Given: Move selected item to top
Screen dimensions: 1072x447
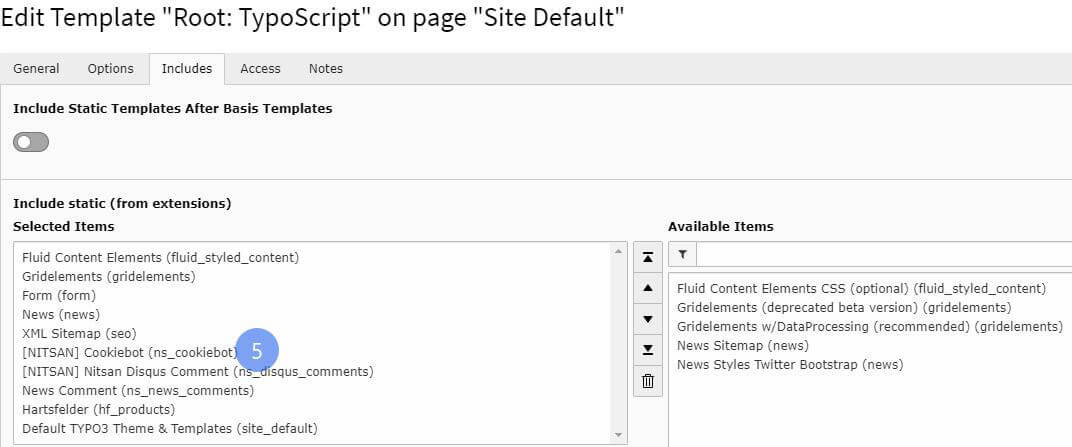Looking at the screenshot, I should tap(648, 257).
